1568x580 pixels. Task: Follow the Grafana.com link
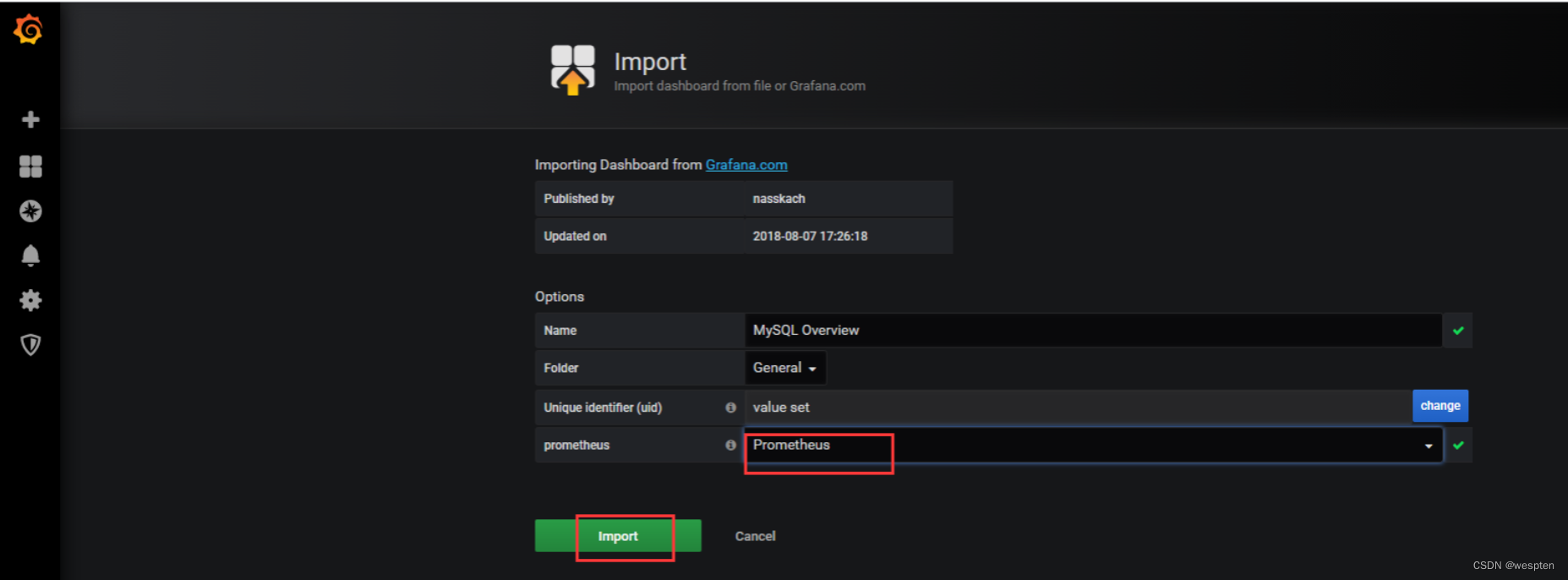(746, 165)
